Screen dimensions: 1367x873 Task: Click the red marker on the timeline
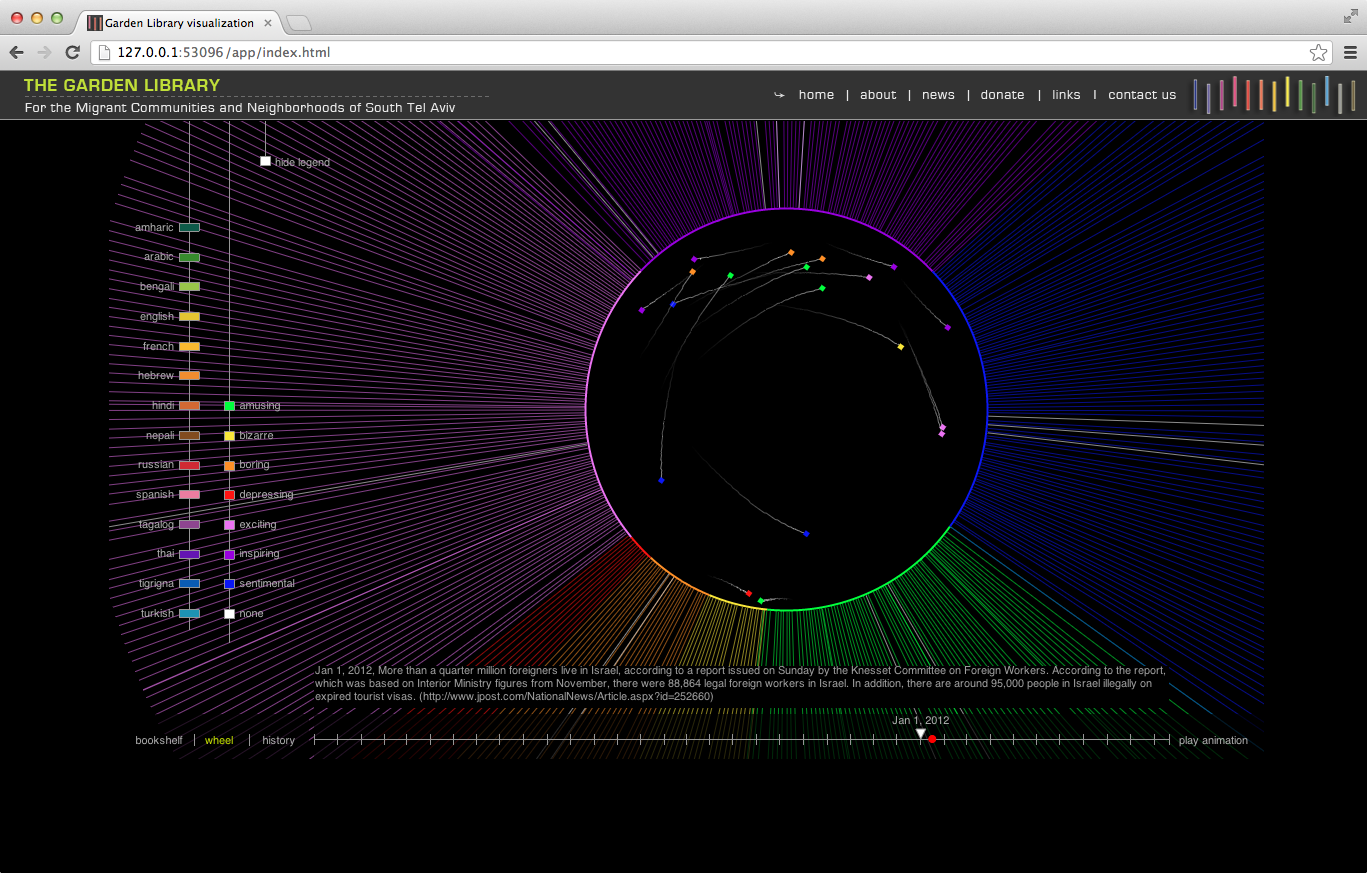932,739
